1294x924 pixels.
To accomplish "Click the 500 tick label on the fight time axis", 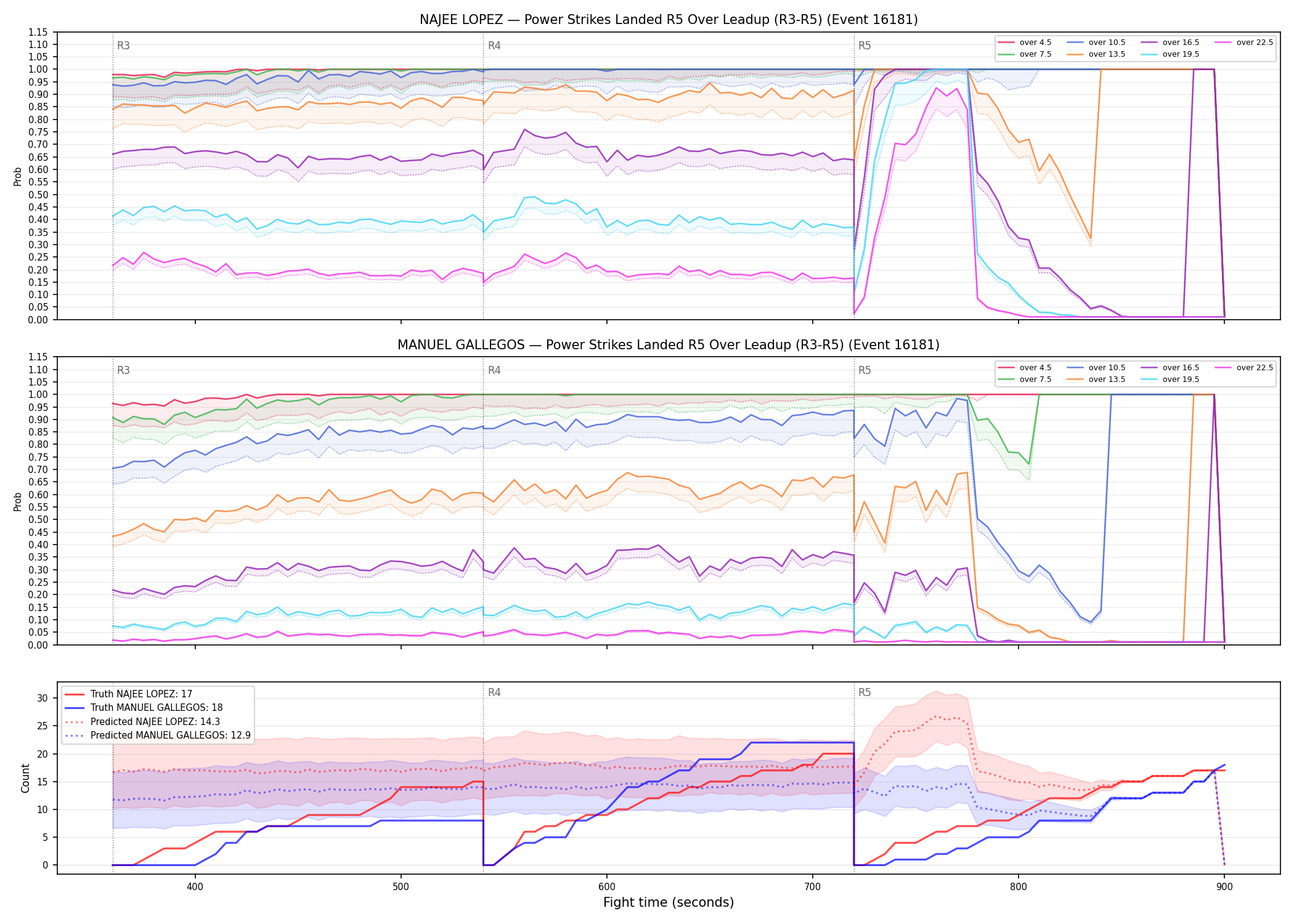I will point(401,886).
